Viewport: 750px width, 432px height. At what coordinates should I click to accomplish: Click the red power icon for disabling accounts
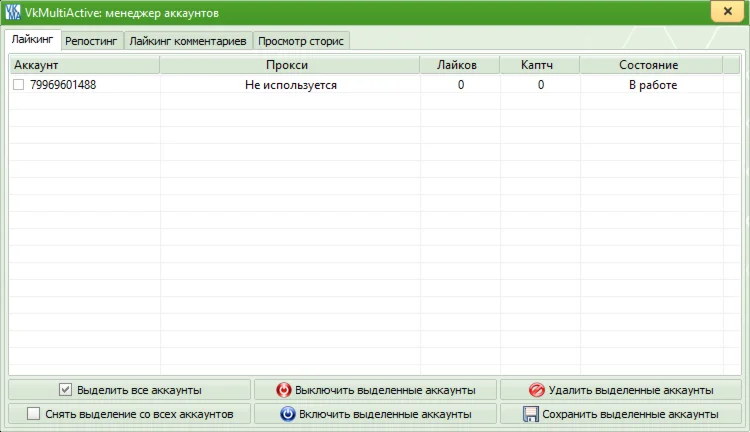pyautogui.click(x=284, y=390)
